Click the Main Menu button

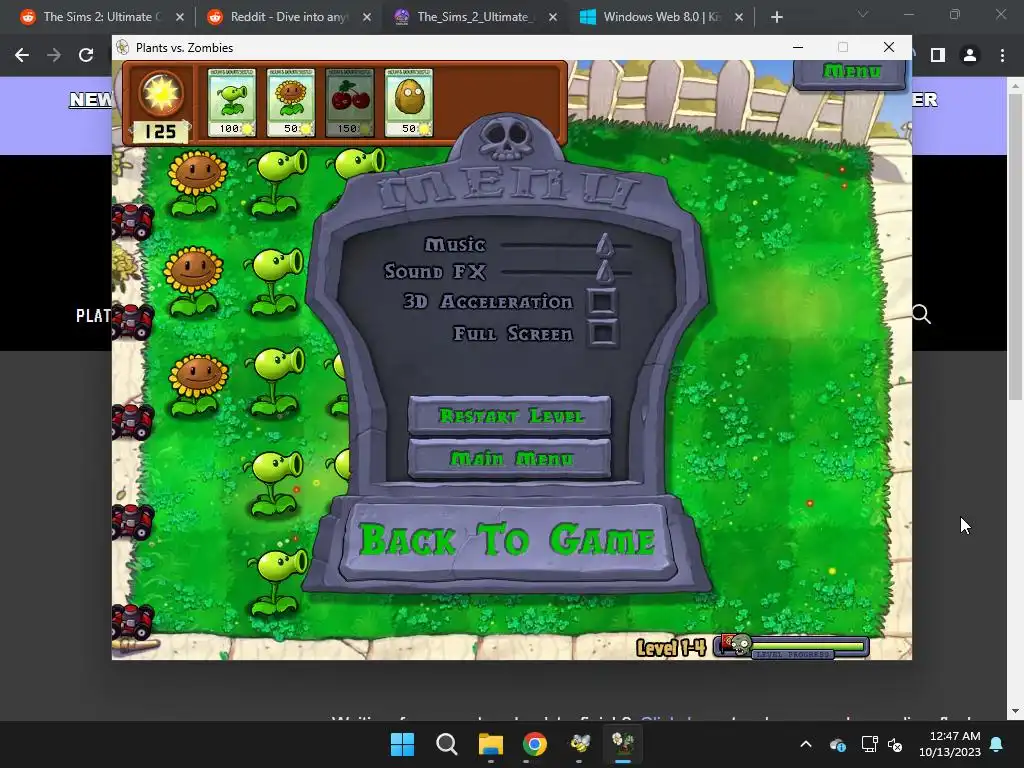pos(509,458)
